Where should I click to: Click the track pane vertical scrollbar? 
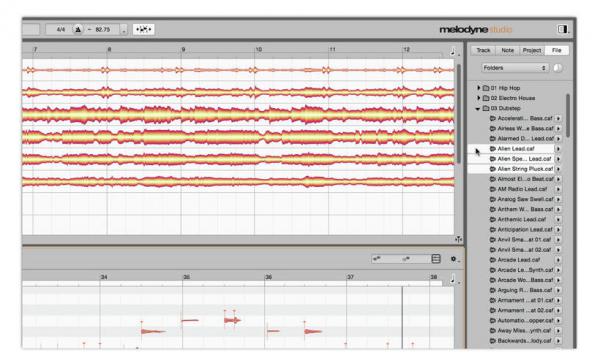[459, 114]
